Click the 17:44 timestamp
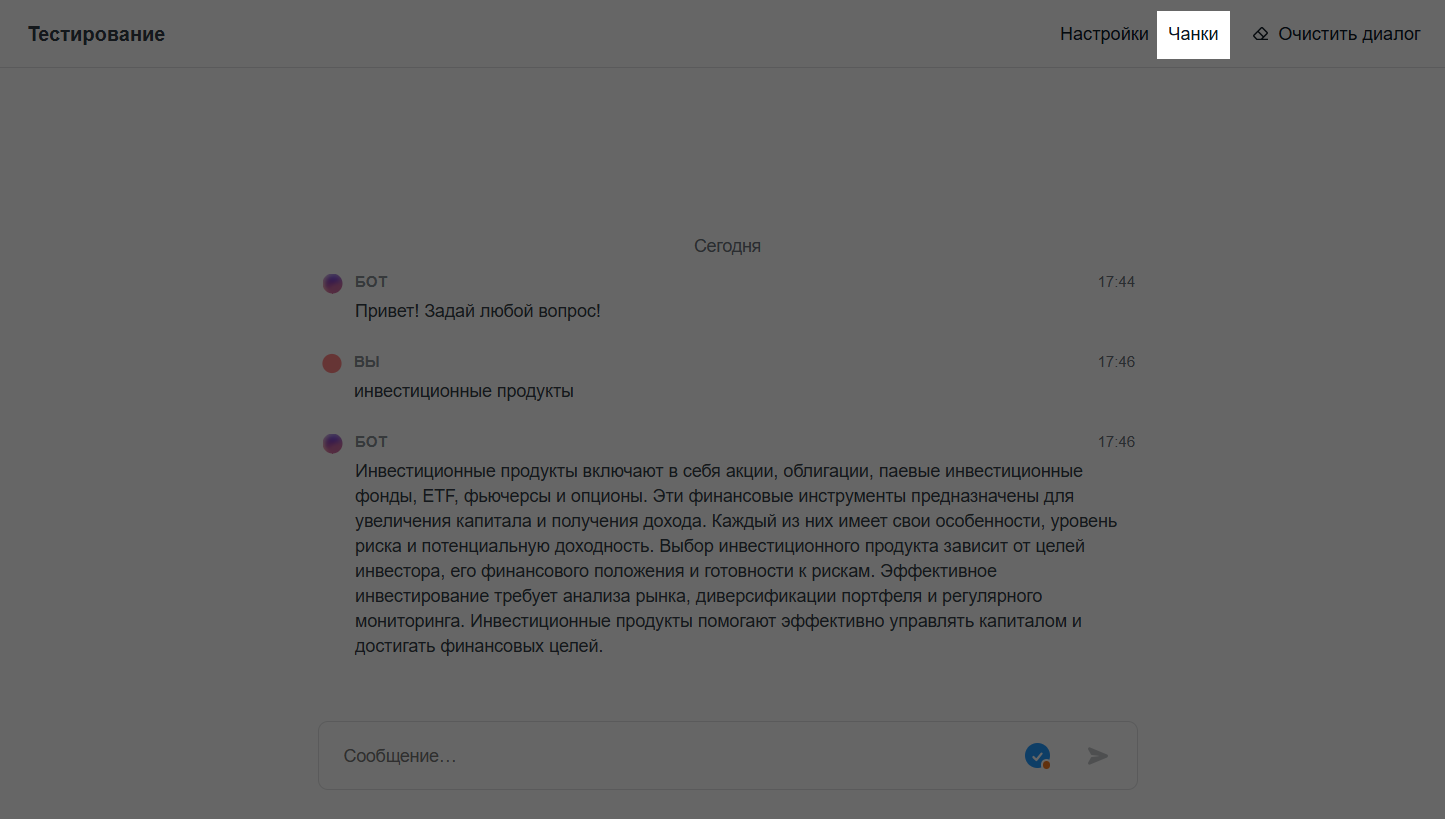1445x819 pixels. click(x=1116, y=282)
